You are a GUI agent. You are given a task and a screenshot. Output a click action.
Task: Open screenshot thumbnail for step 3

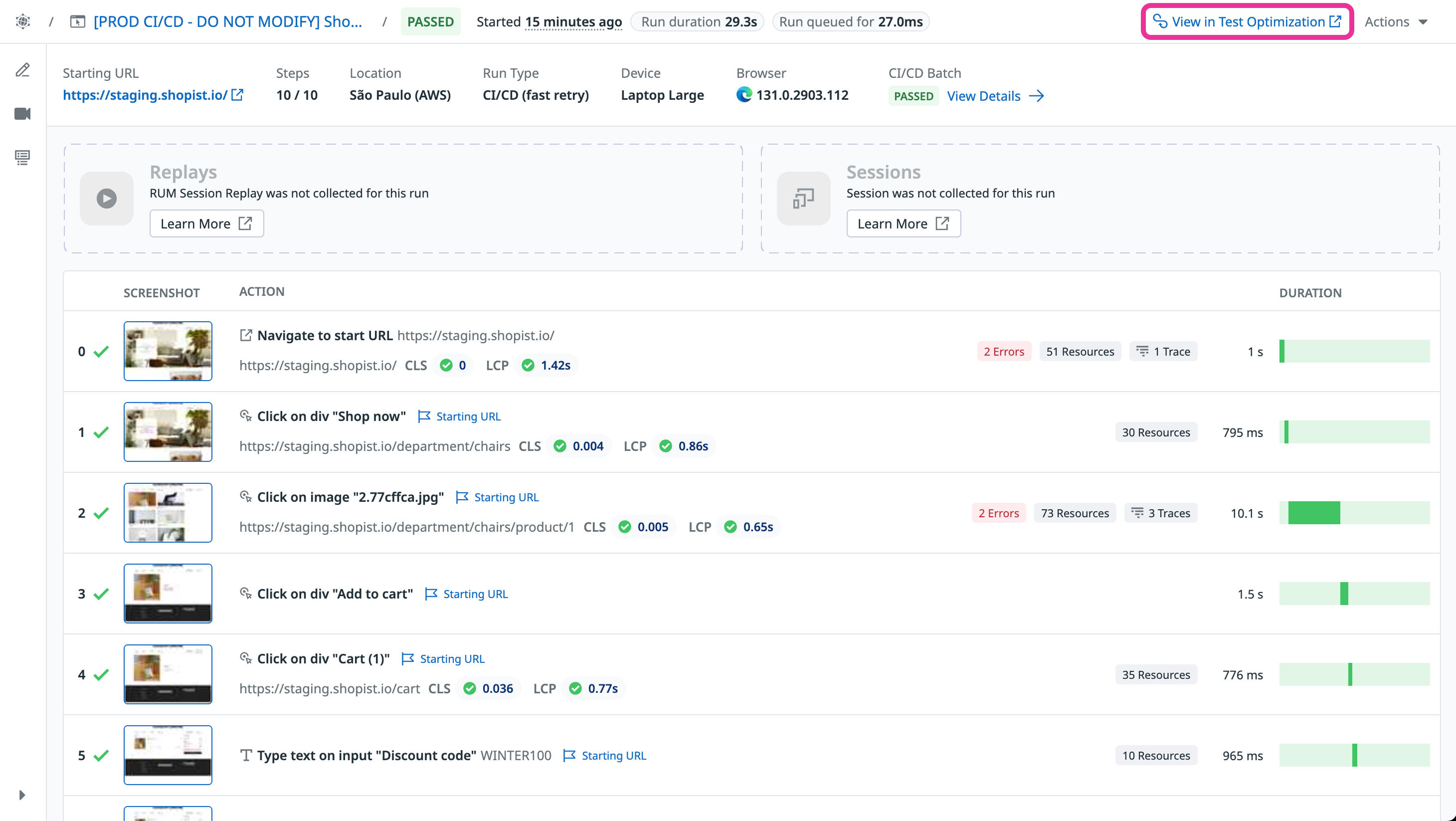coord(168,594)
